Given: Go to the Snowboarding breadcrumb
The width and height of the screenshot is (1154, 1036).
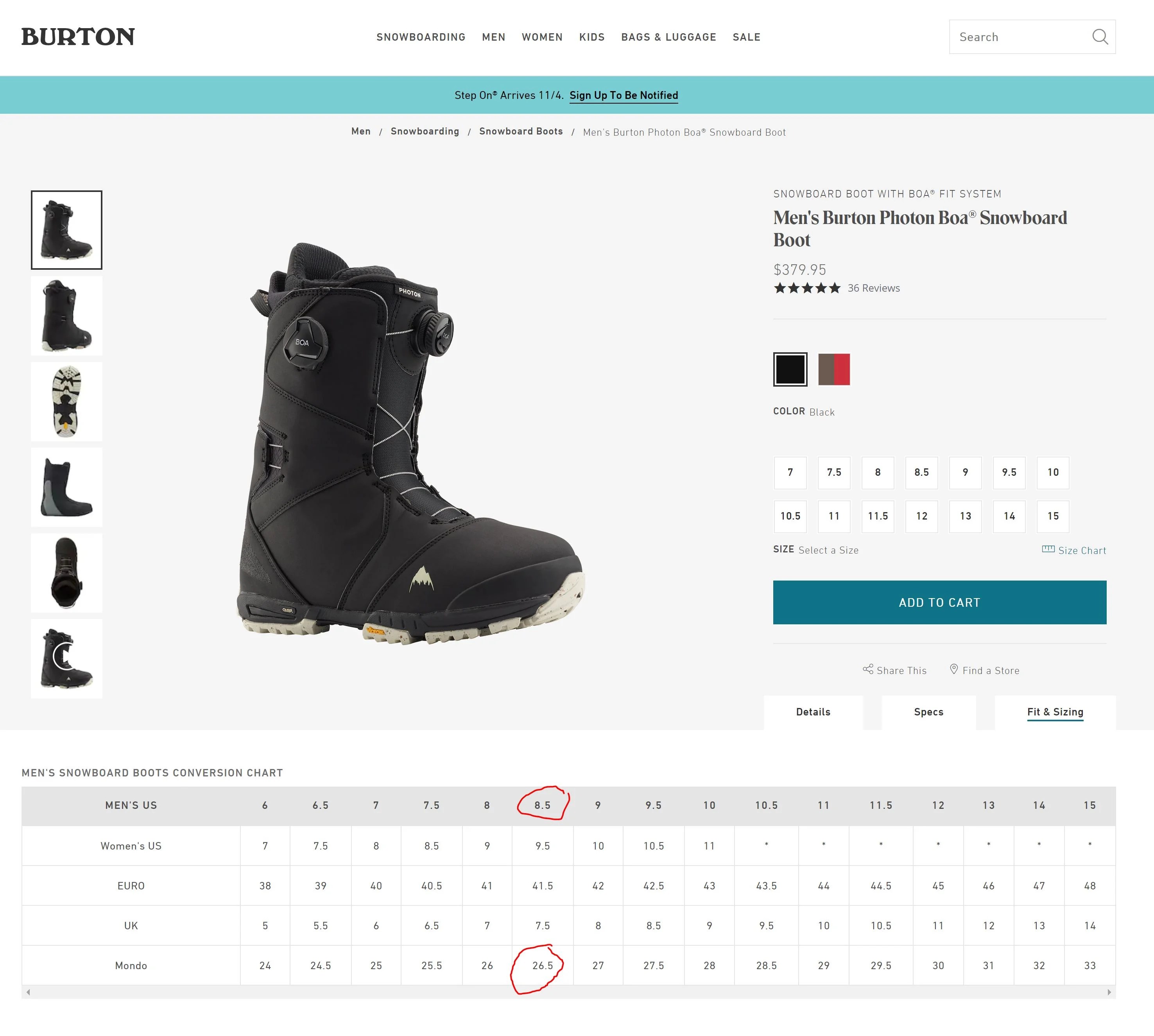Looking at the screenshot, I should tap(425, 131).
